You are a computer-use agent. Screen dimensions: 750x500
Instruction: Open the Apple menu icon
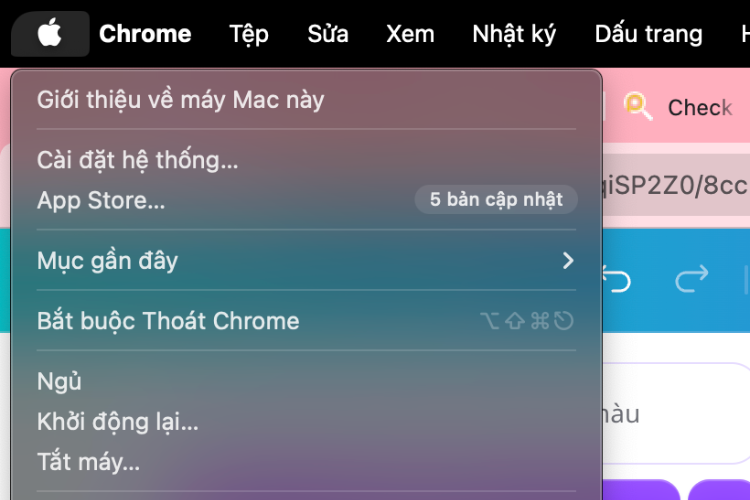point(50,33)
